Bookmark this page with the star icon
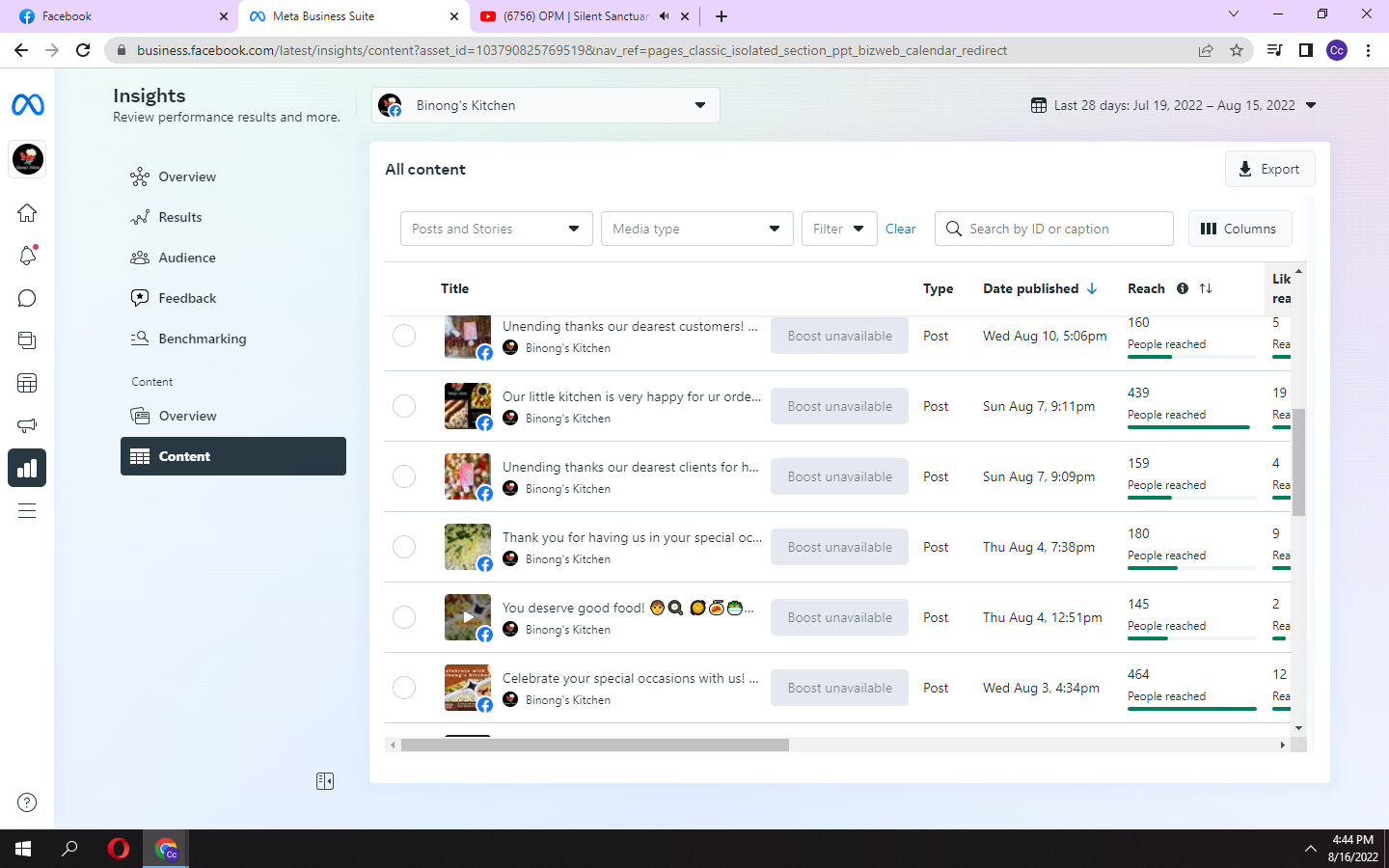The width and height of the screenshot is (1389, 868). click(x=1237, y=50)
